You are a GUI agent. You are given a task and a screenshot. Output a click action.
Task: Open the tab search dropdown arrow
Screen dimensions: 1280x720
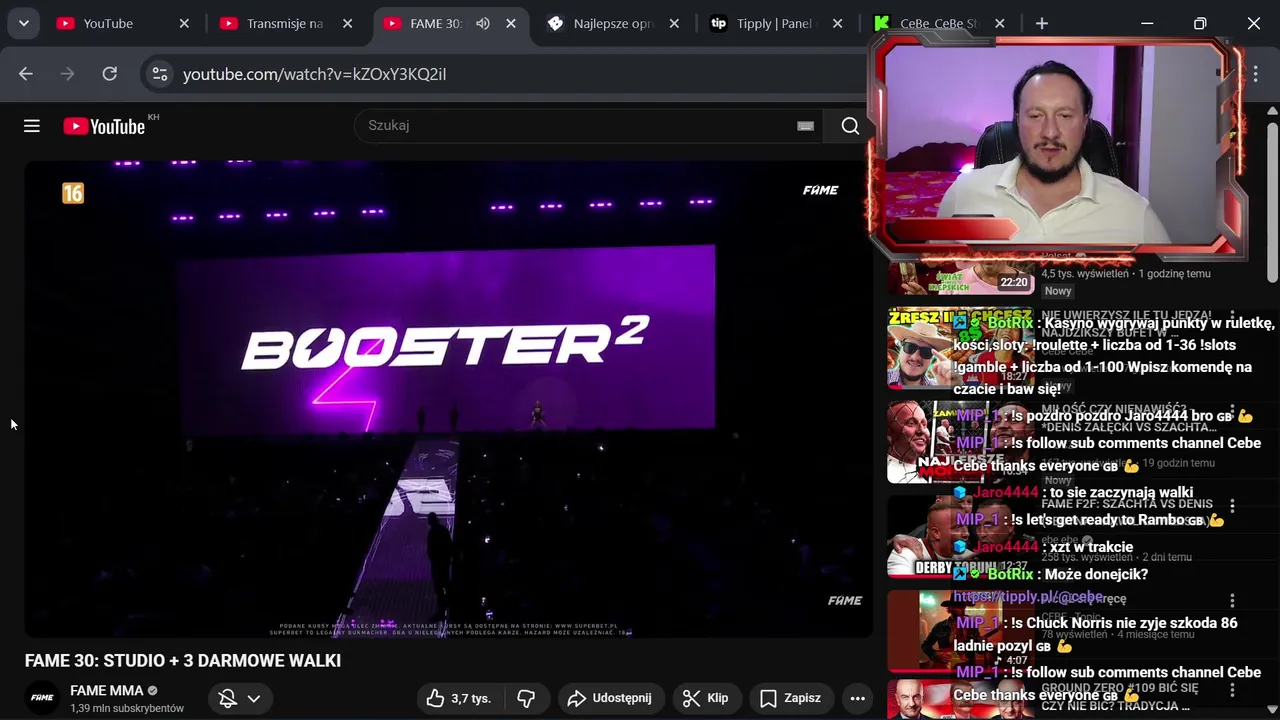23,23
